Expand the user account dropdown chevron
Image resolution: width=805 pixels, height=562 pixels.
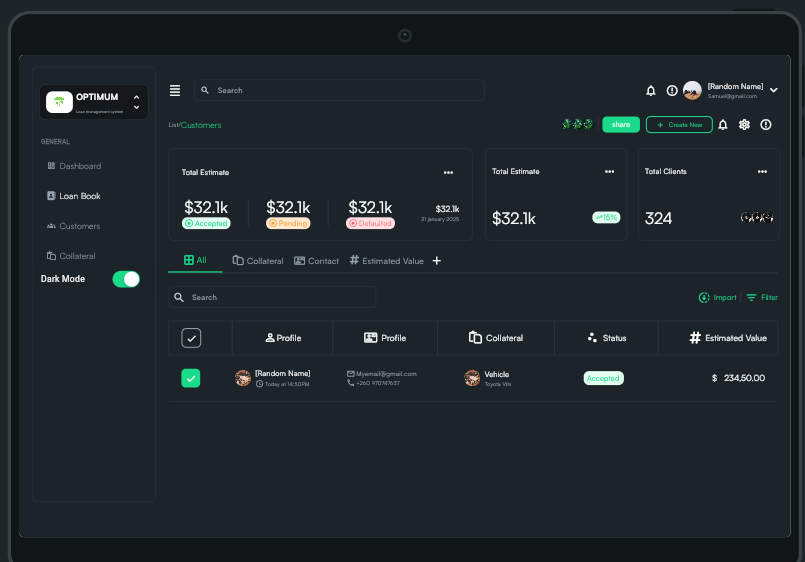pyautogui.click(x=774, y=90)
